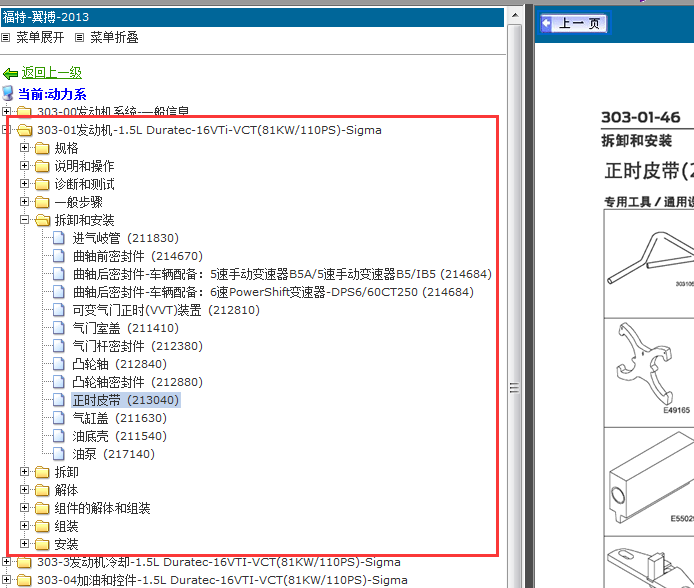The width and height of the screenshot is (694, 588).
Task: Click the green back arrow icon
Action: [10, 73]
